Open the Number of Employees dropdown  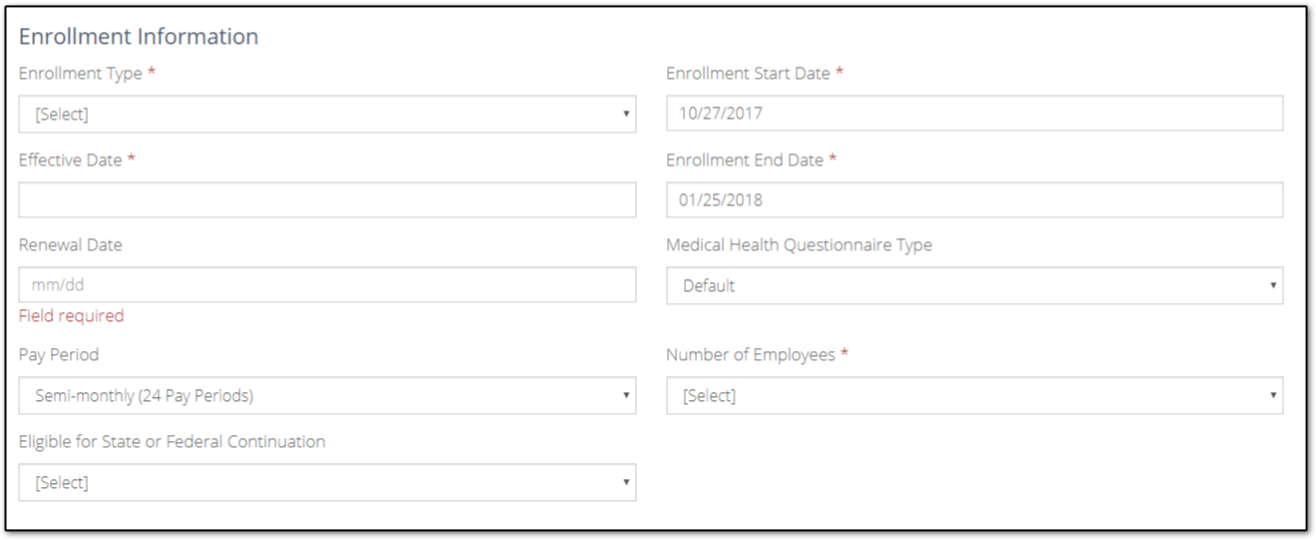coord(974,395)
